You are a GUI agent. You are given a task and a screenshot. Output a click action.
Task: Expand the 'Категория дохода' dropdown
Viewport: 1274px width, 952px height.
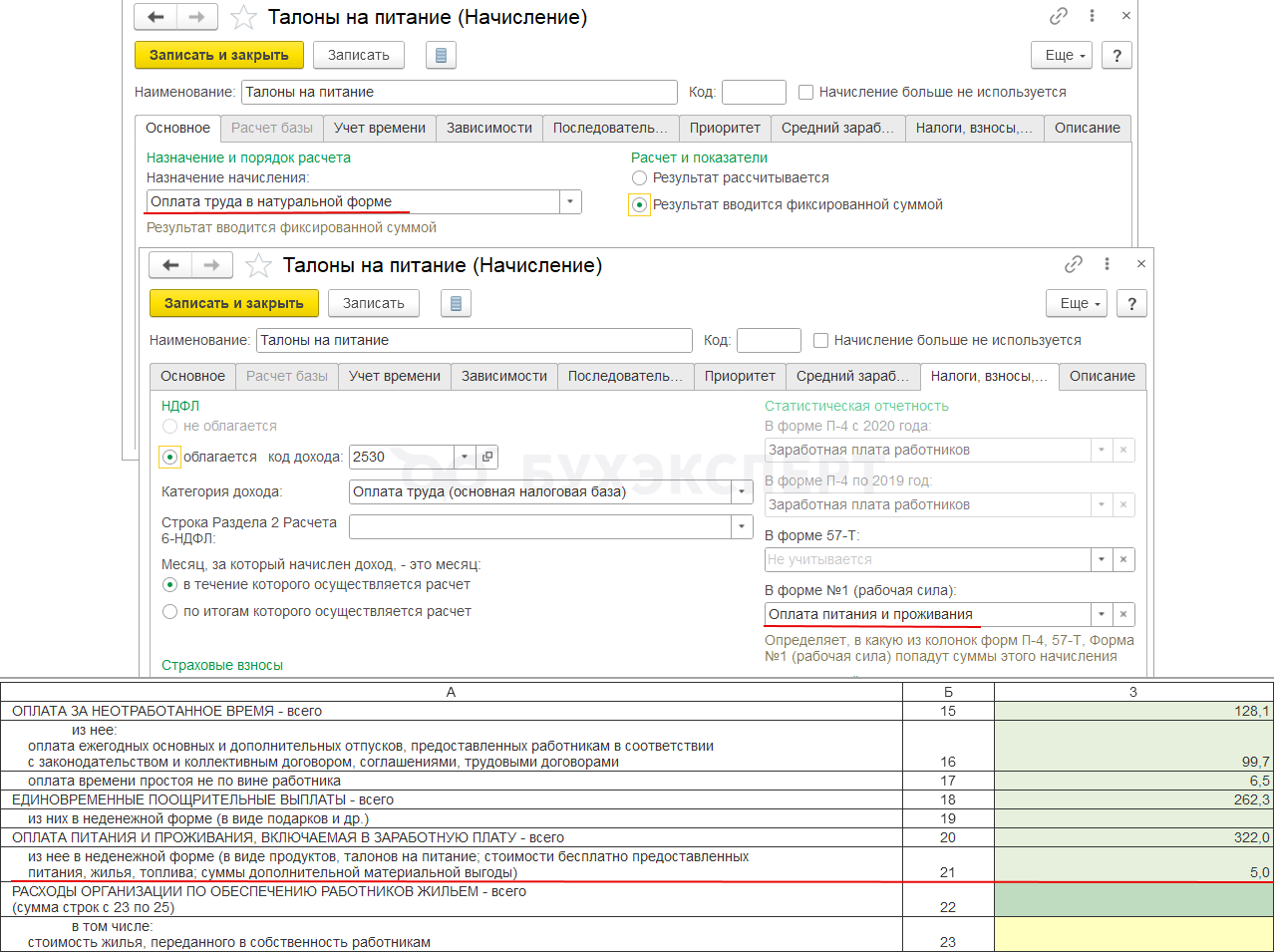tap(742, 491)
